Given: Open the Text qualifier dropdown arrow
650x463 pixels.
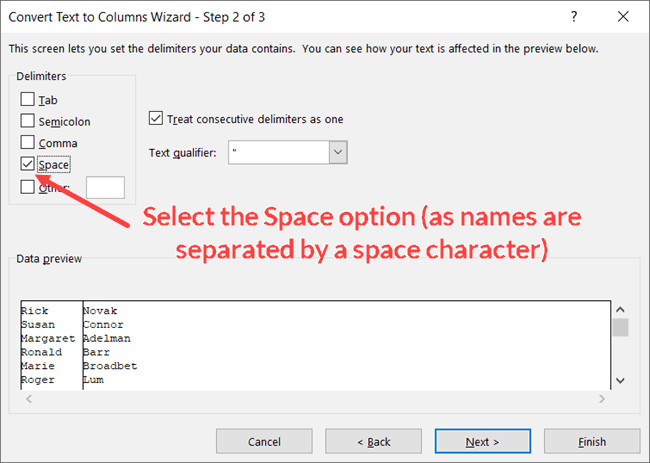Looking at the screenshot, I should coord(338,152).
